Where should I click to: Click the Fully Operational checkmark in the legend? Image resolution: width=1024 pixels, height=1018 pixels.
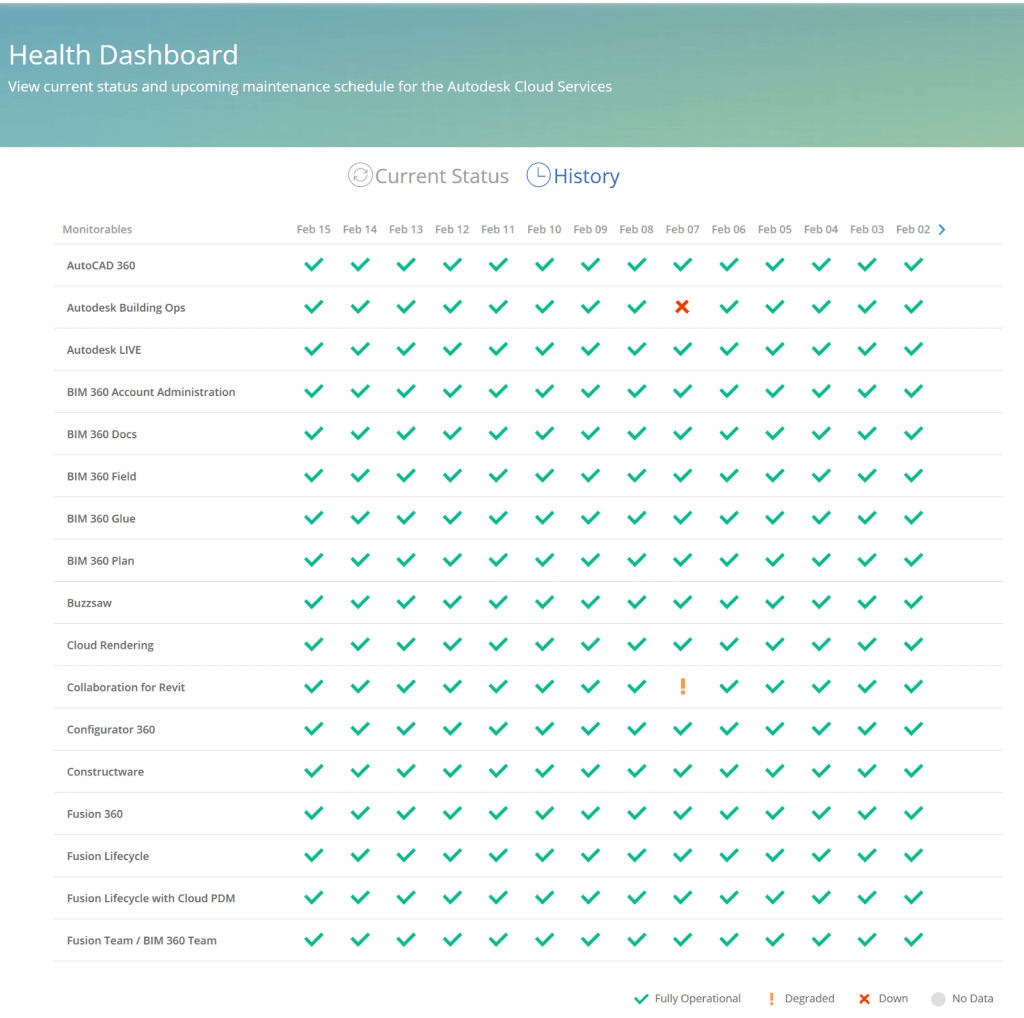641,998
